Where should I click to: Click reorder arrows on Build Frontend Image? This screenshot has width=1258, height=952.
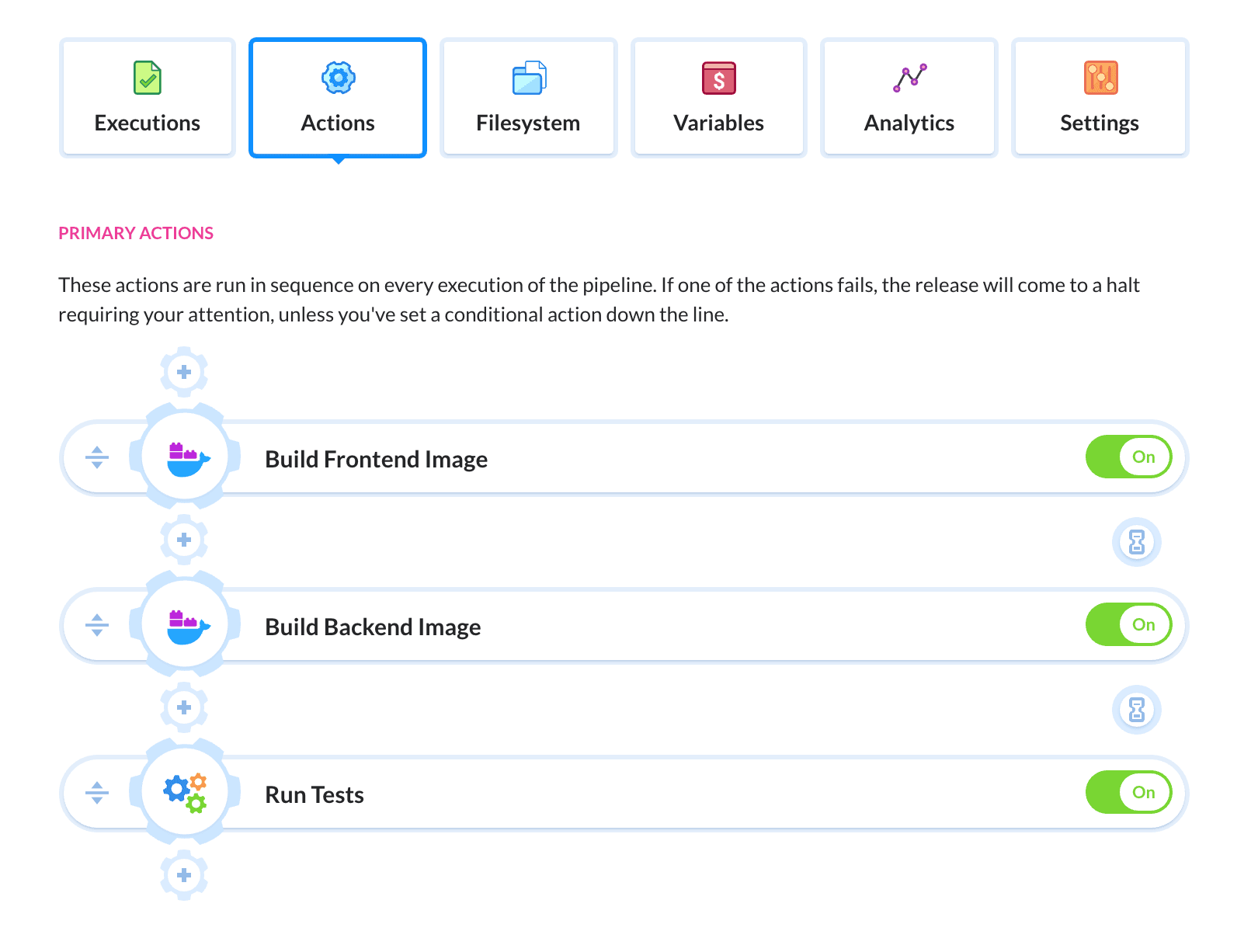coord(97,457)
